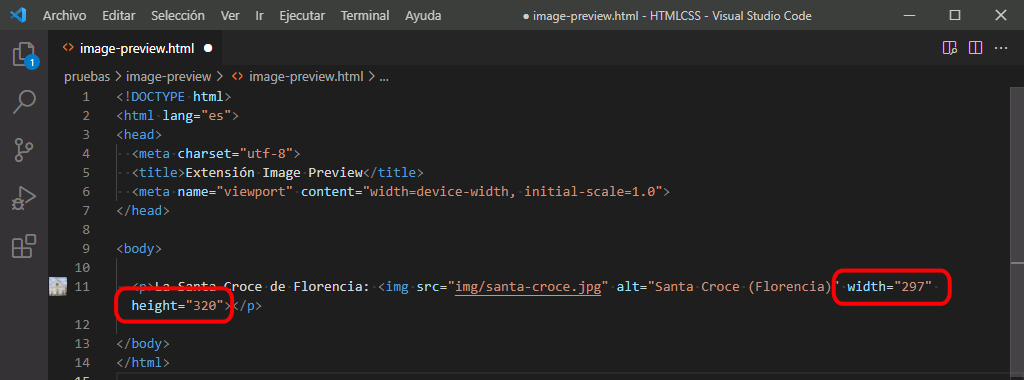Click the ellipsis breadcrumb symbol
Viewport: 1024px width, 380px height.
(x=384, y=77)
